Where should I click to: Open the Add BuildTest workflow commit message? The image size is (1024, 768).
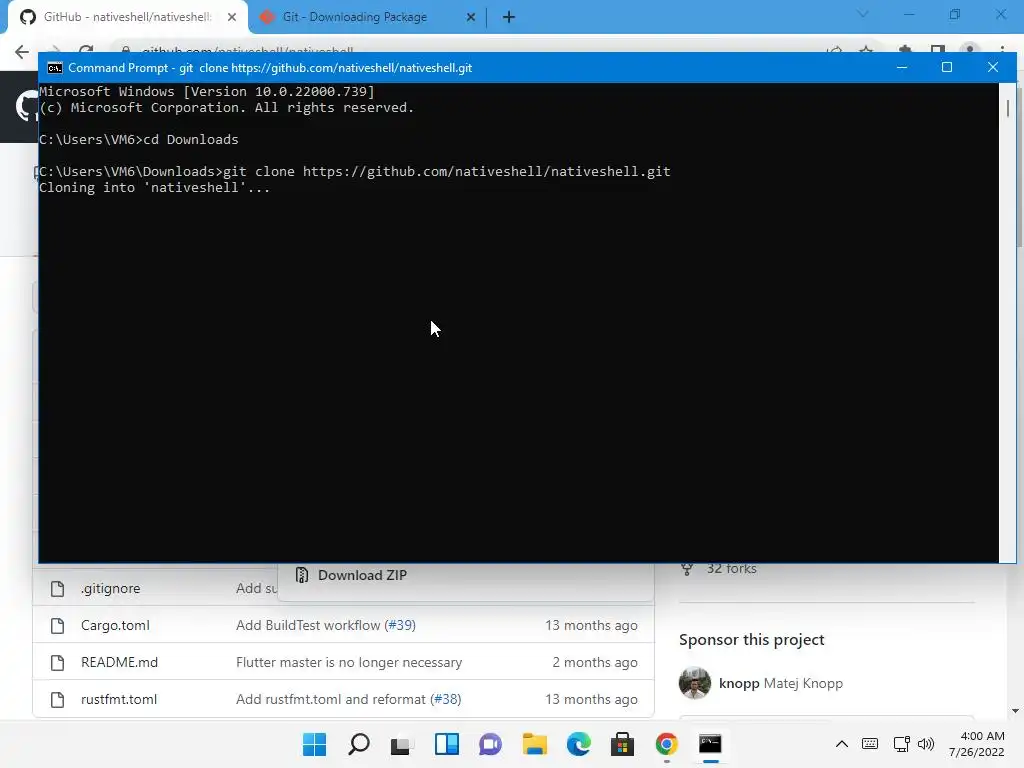(308, 625)
